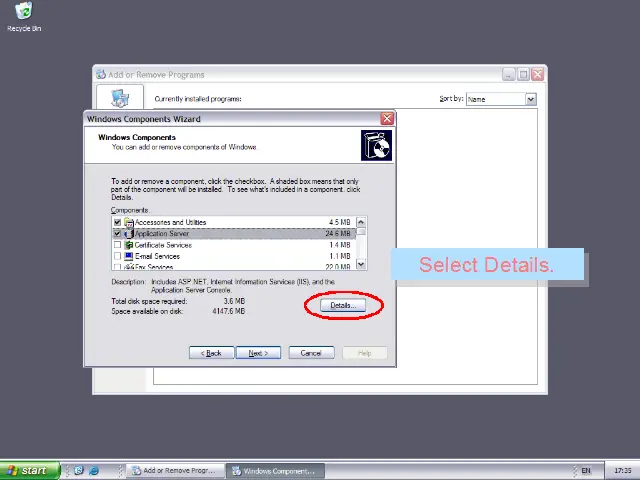Image resolution: width=640 pixels, height=480 pixels.
Task: Click the components list scroll down arrow
Action: [x=361, y=264]
